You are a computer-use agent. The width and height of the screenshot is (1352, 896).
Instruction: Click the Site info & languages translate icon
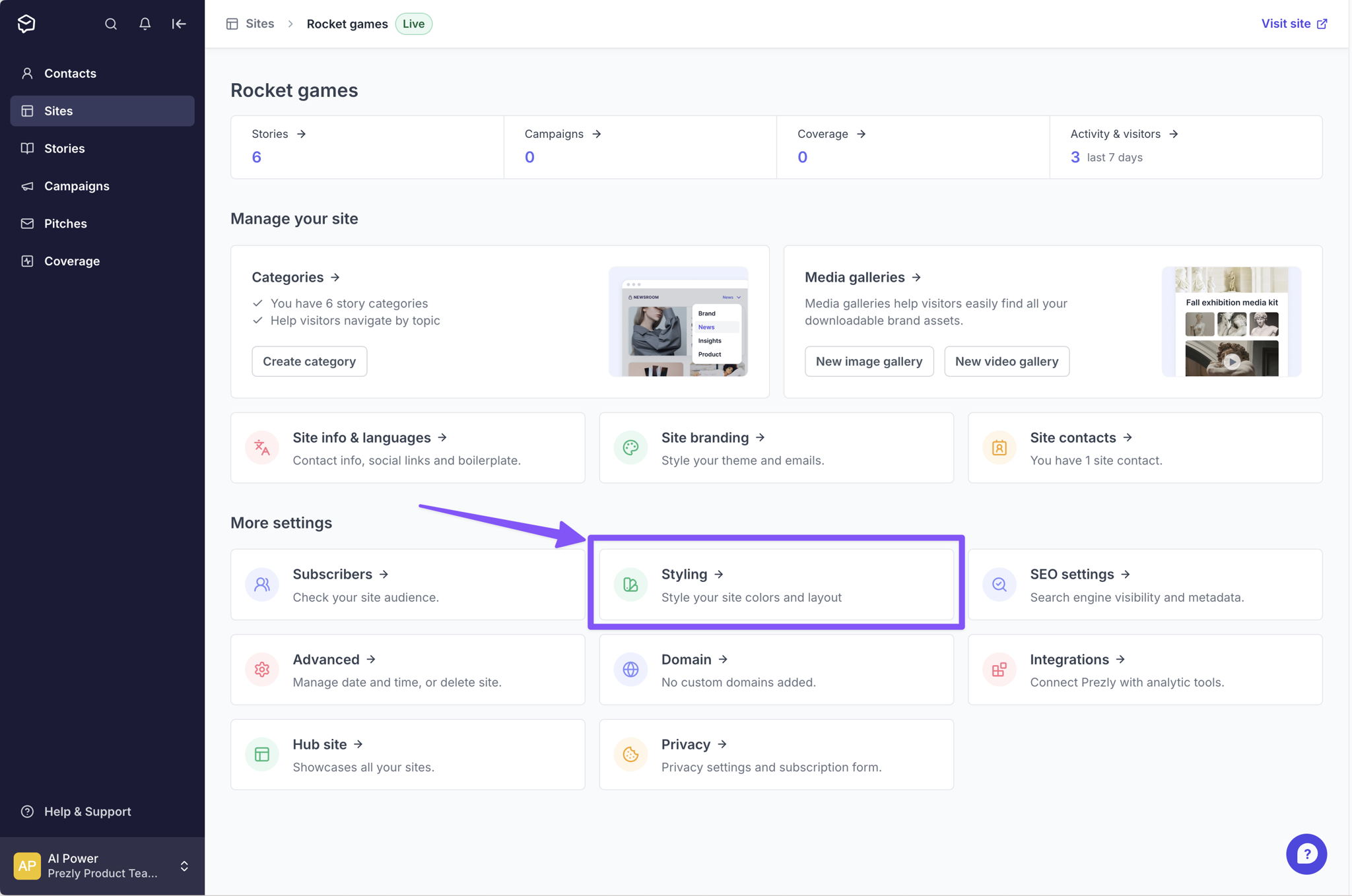262,448
